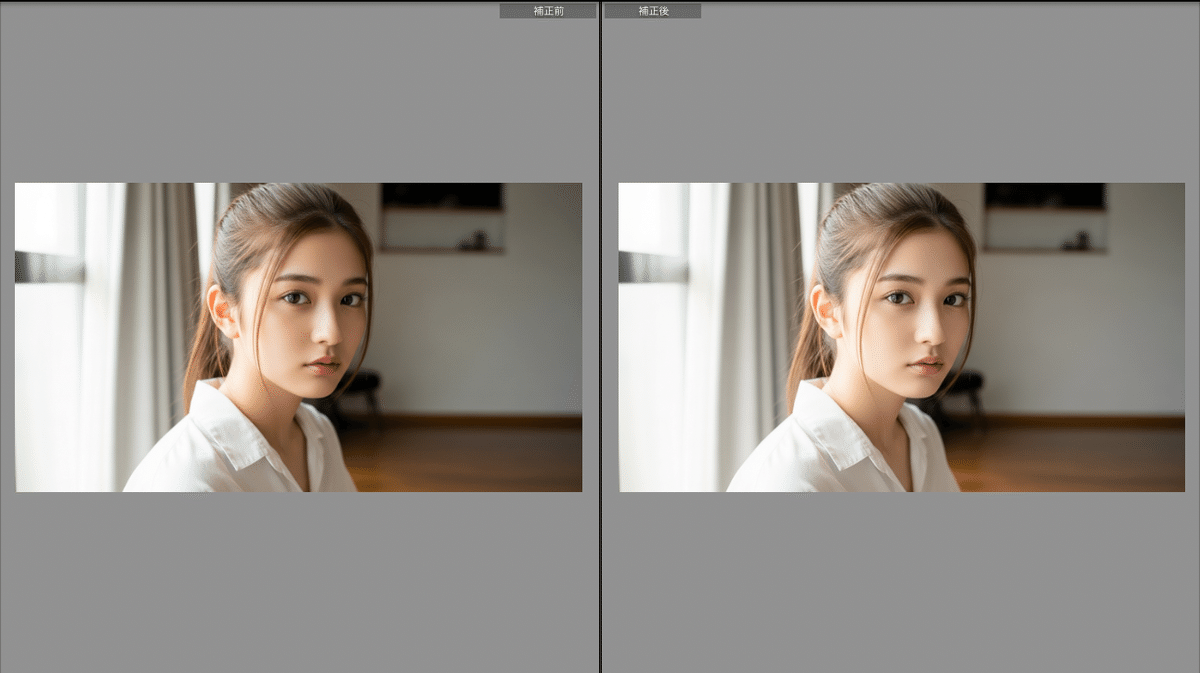Click the vertical divider between both panes
This screenshot has width=1200, height=673.
[x=600, y=336]
